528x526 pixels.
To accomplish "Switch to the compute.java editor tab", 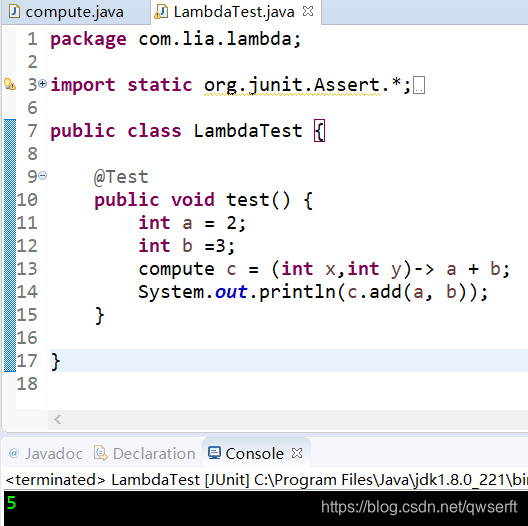I will 75,12.
